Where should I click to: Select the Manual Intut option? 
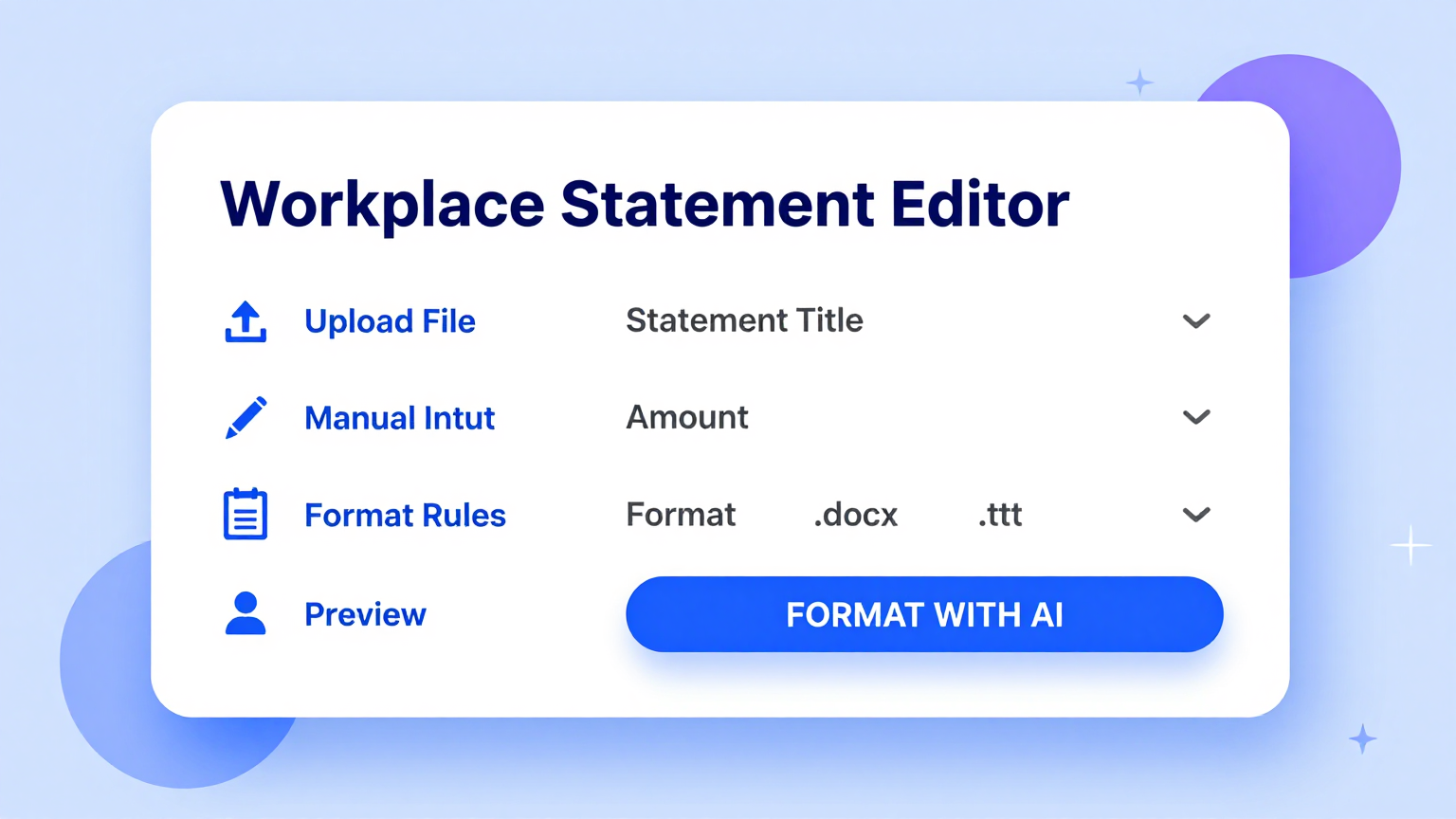[399, 418]
